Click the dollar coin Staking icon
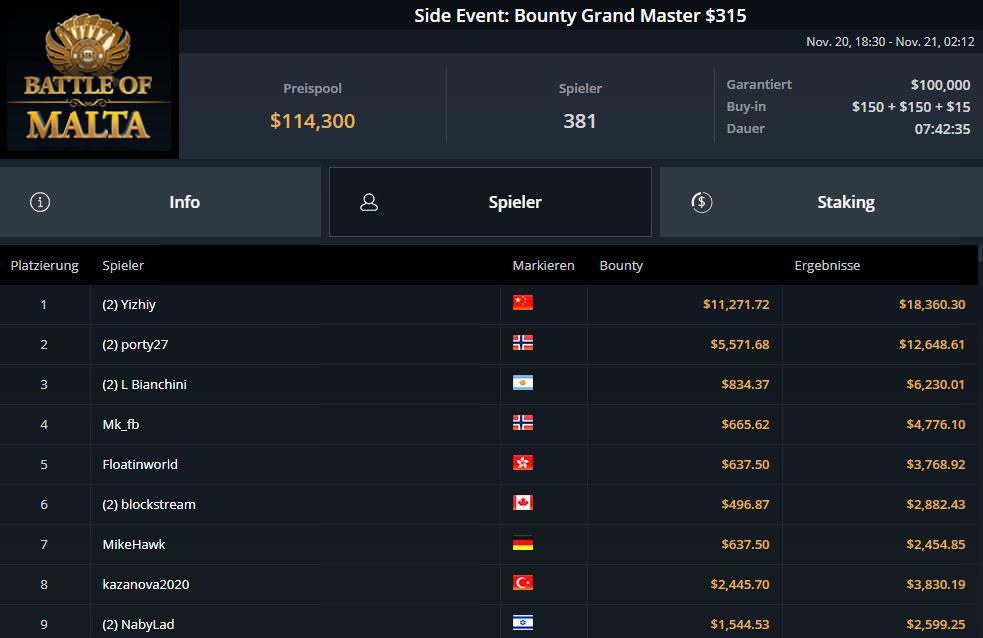This screenshot has width=983, height=638. (701, 202)
